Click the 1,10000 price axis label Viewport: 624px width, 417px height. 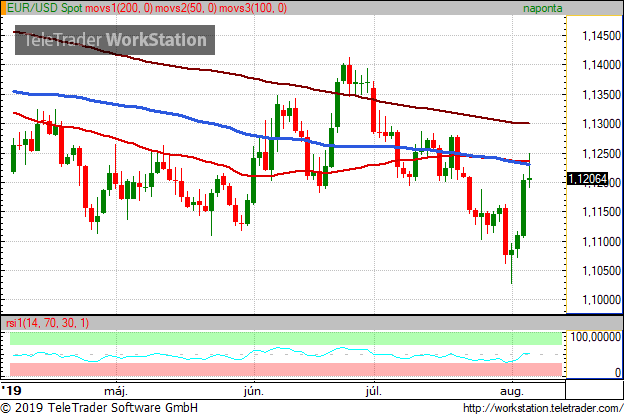point(601,300)
